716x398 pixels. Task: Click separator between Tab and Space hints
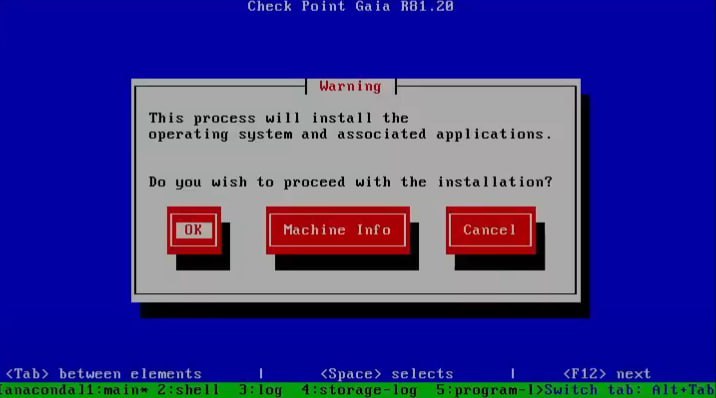(261, 374)
